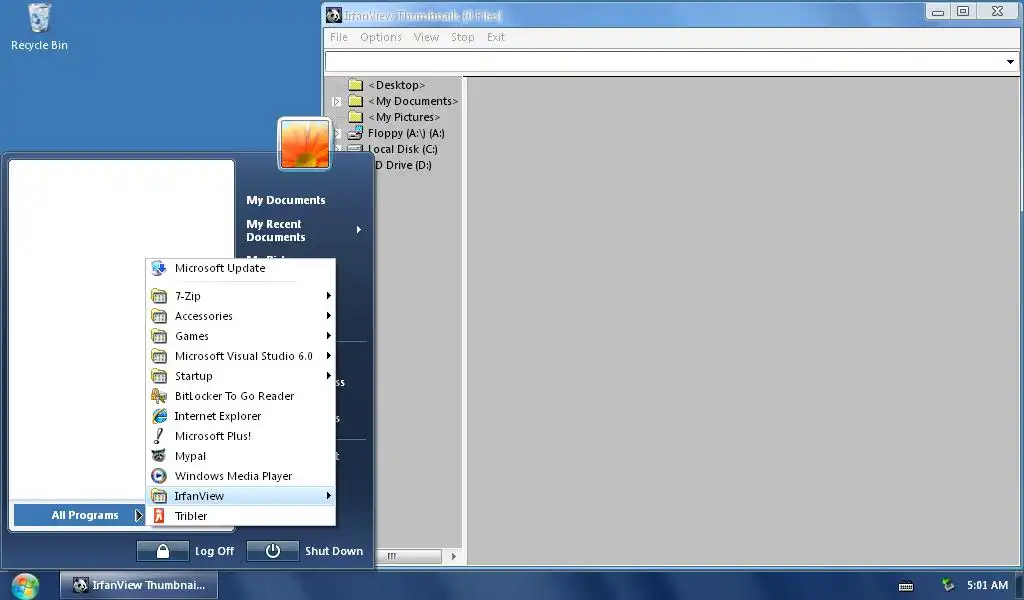Click the Microsoft Update shield icon
The height and width of the screenshot is (600, 1024).
tap(159, 268)
